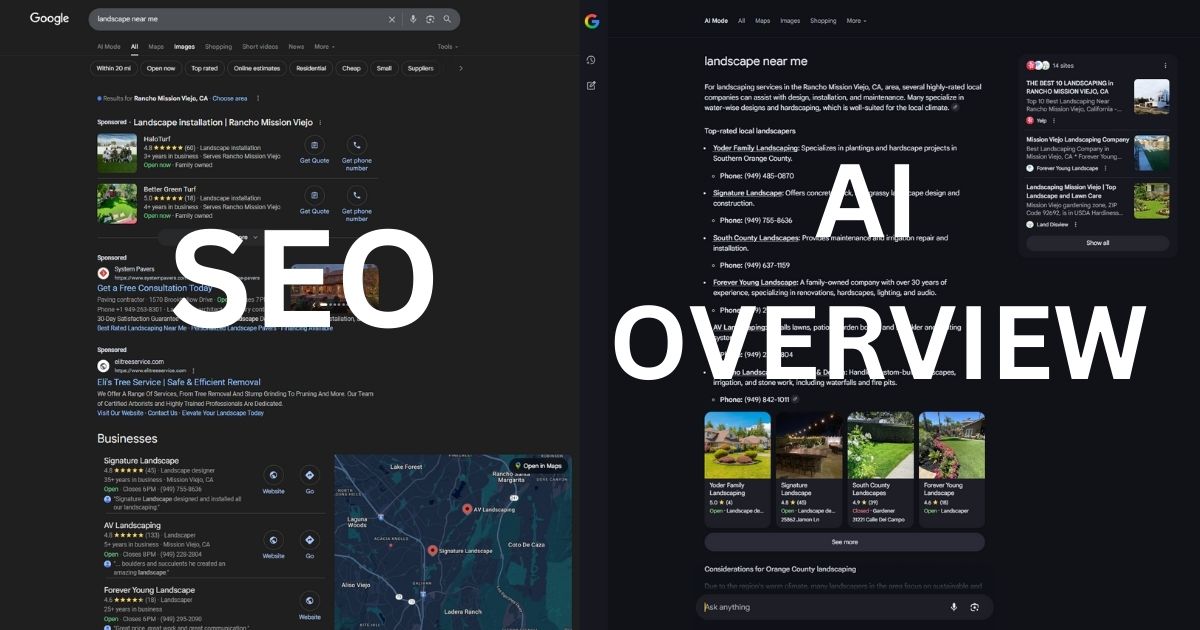Switch to the Short videos tab
This screenshot has height=630, width=1200.
(260, 46)
